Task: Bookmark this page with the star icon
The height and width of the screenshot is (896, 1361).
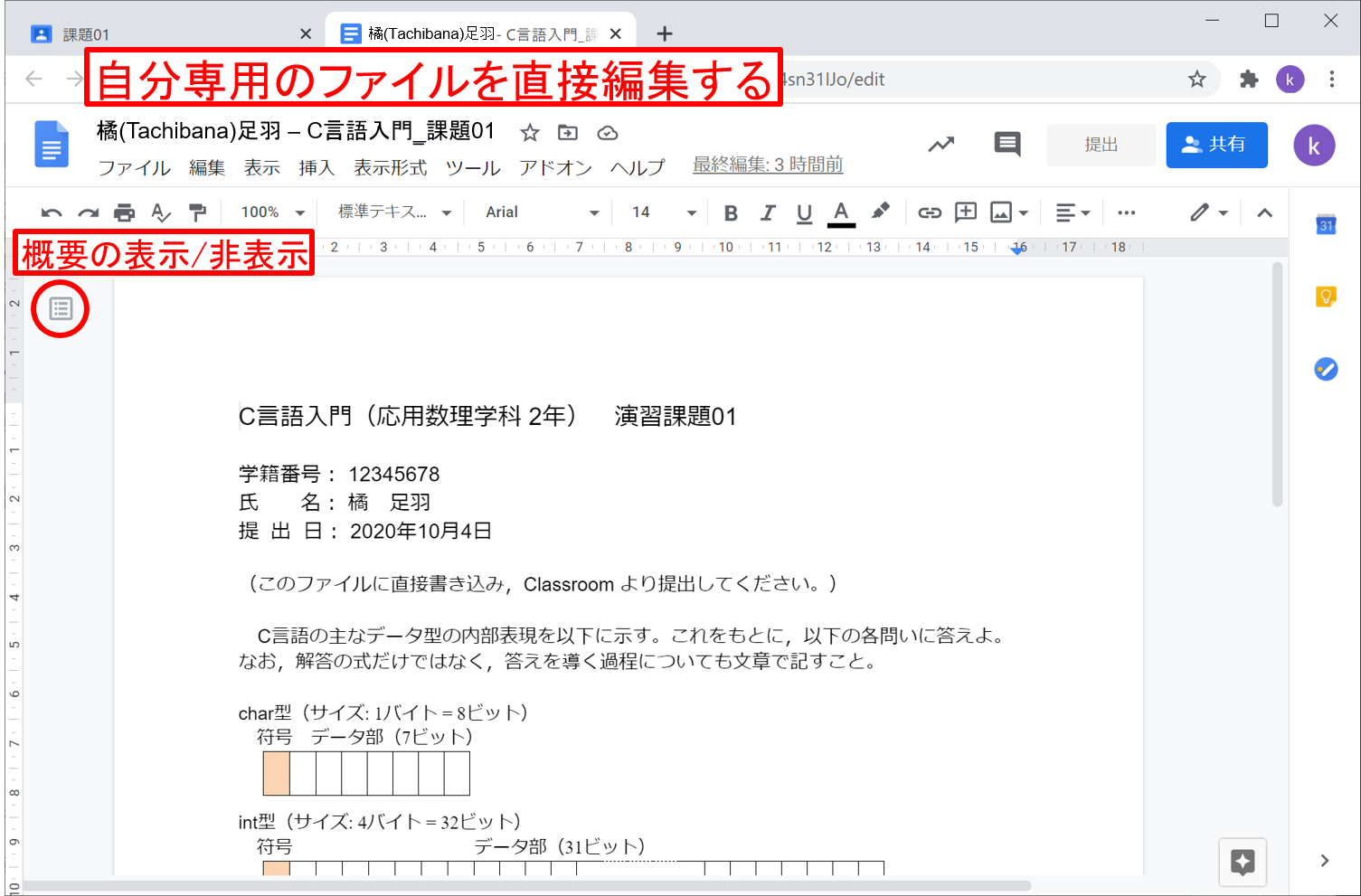Action: coord(1197,80)
